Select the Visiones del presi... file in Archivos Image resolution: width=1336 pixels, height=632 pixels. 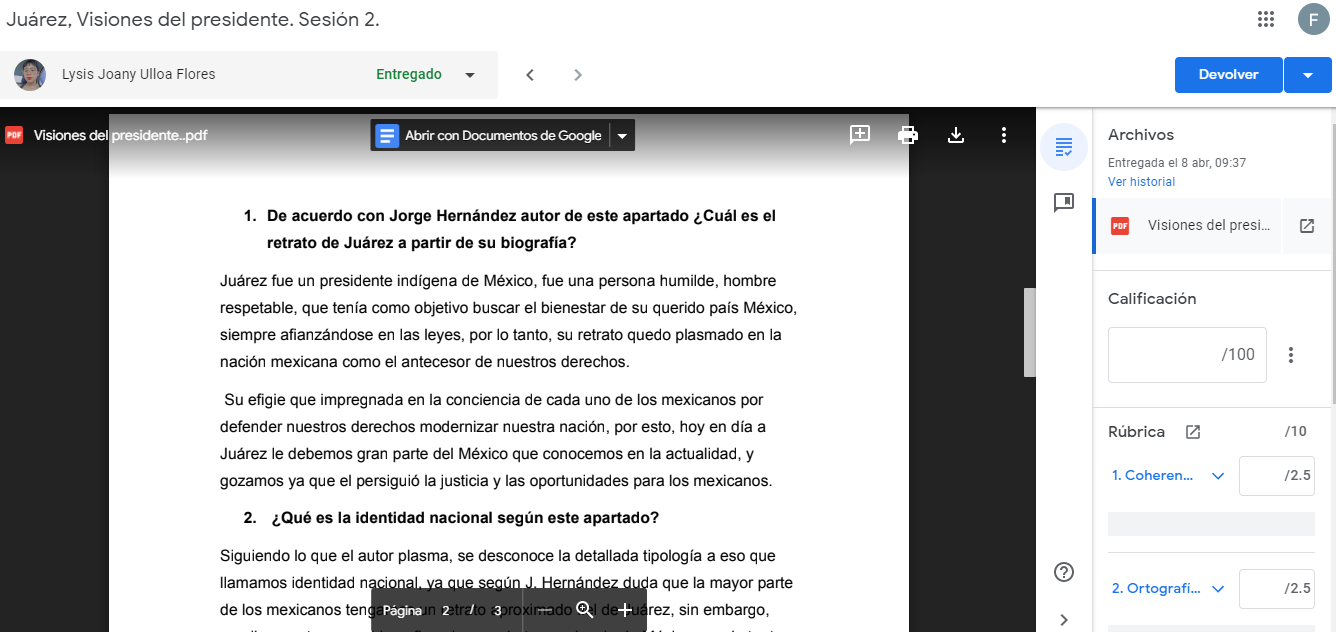coord(1187,226)
